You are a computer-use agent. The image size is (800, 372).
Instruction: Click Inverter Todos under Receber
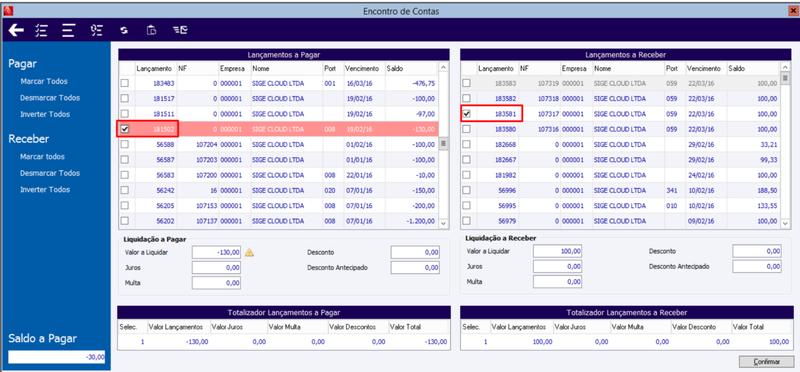click(x=45, y=189)
